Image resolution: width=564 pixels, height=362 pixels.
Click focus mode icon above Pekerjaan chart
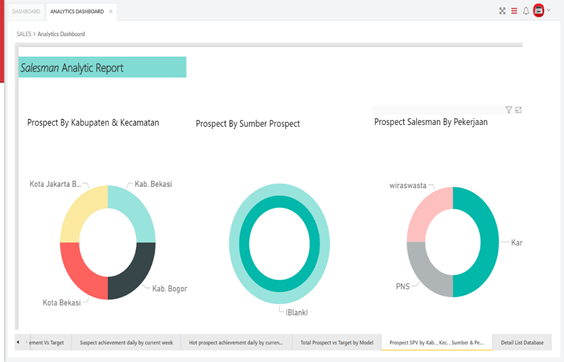click(x=518, y=110)
